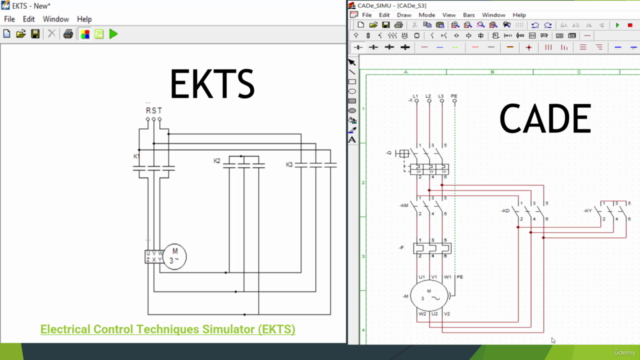Start CADe_SIMU simulation with green play
Viewport: 640px width, 360px height.
pyautogui.click(x=618, y=25)
